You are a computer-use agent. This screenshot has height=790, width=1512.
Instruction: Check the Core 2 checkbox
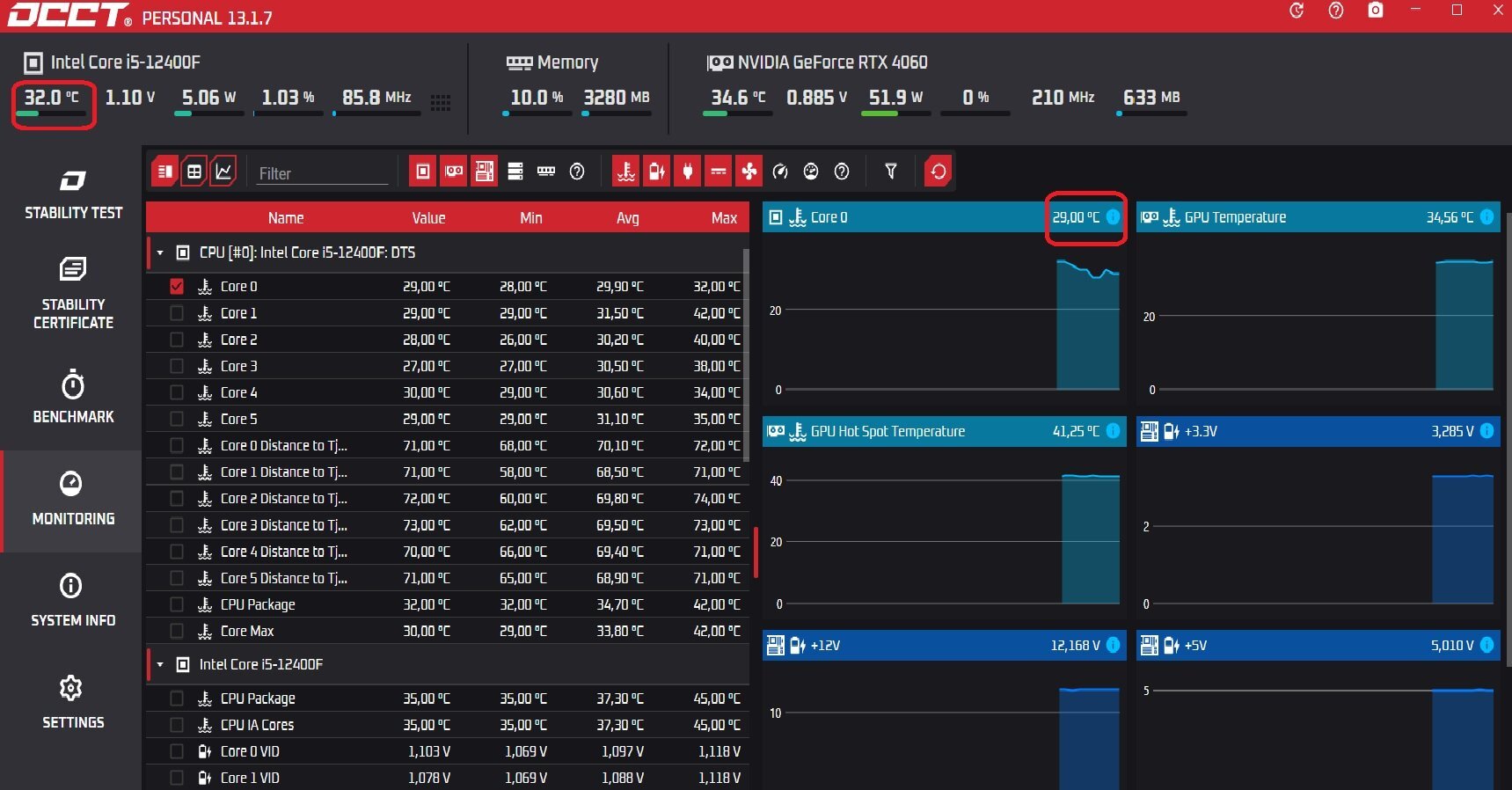click(x=177, y=339)
